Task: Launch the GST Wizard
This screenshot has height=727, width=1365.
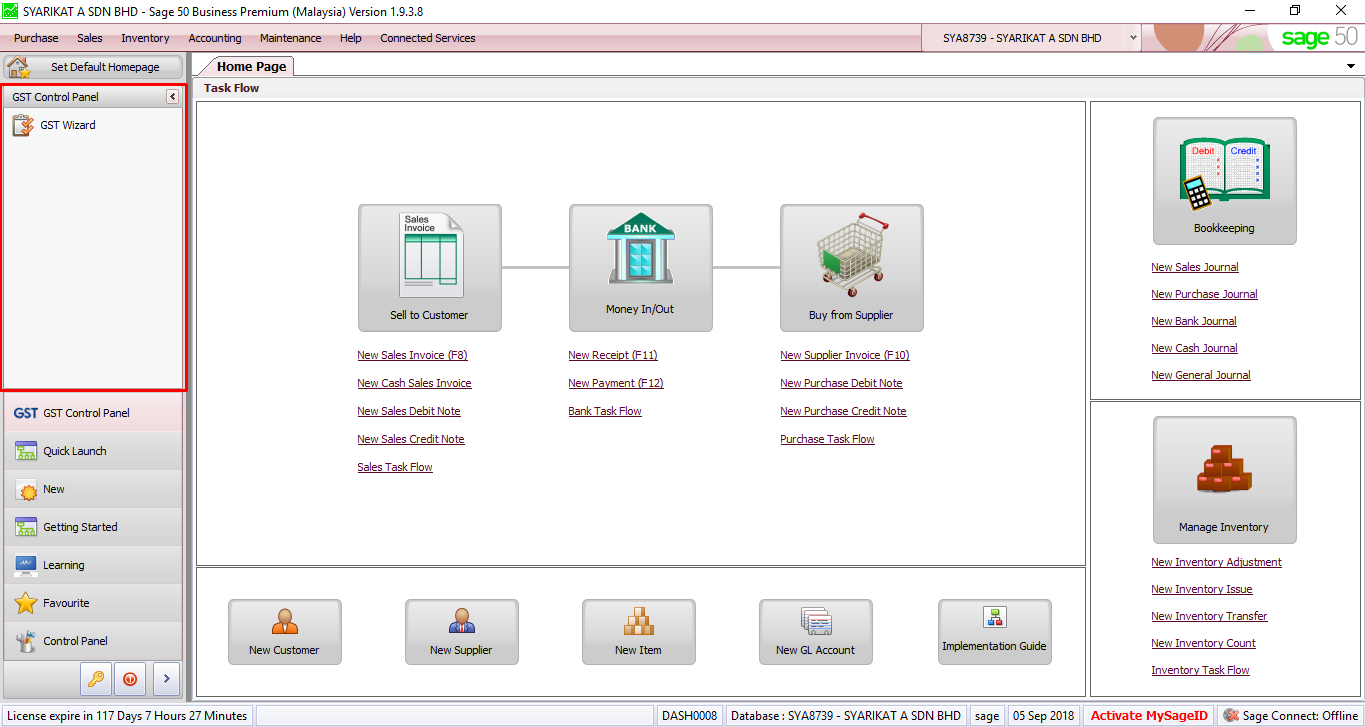Action: pyautogui.click(x=55, y=125)
